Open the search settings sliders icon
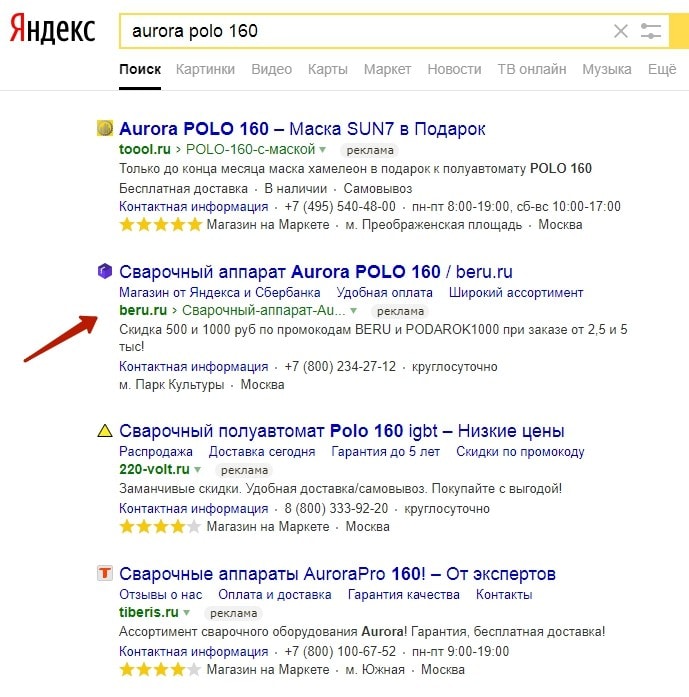The height and width of the screenshot is (697, 689). pos(651,31)
